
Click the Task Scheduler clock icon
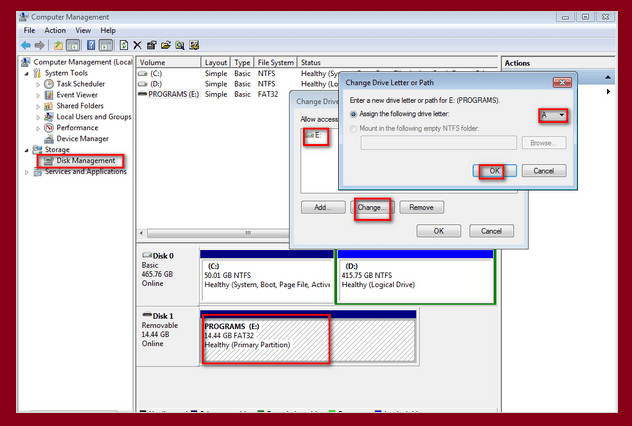[x=49, y=84]
